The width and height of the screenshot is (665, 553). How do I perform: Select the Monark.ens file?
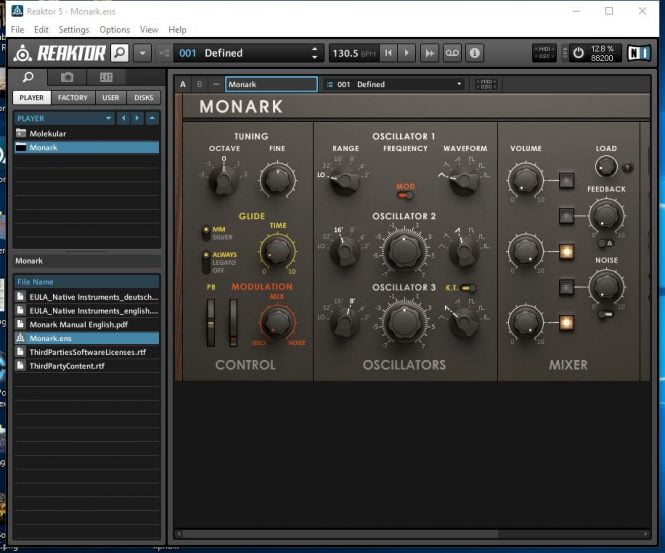(x=87, y=338)
